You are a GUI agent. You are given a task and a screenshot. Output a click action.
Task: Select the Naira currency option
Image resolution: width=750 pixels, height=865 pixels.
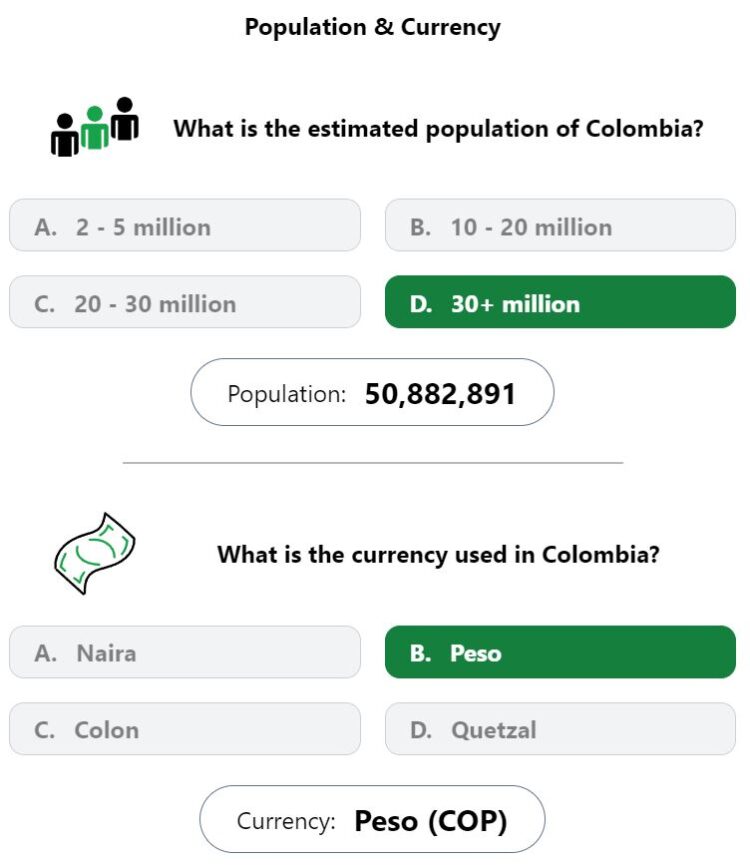click(185, 652)
